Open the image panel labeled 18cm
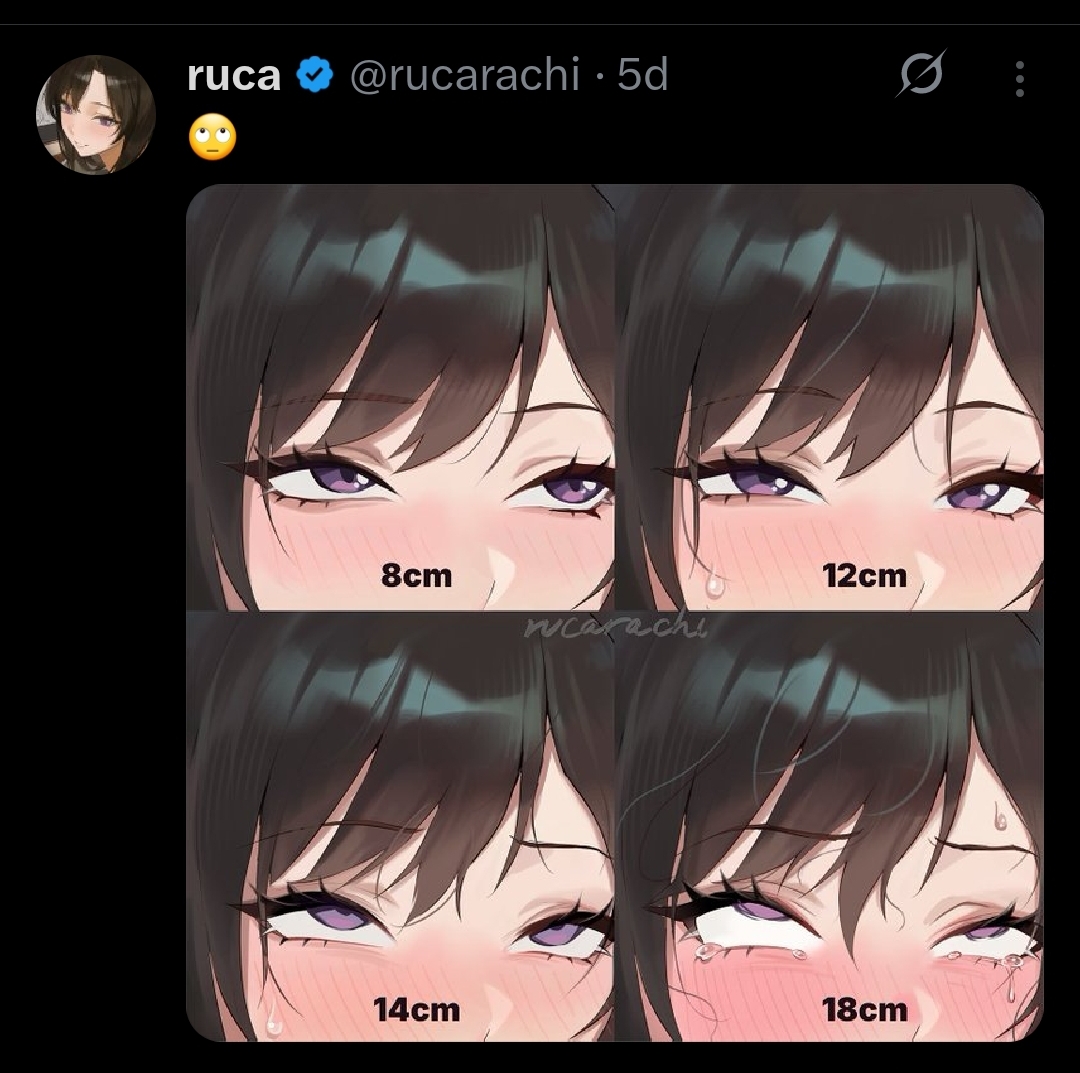This screenshot has width=1080, height=1073. point(830,826)
